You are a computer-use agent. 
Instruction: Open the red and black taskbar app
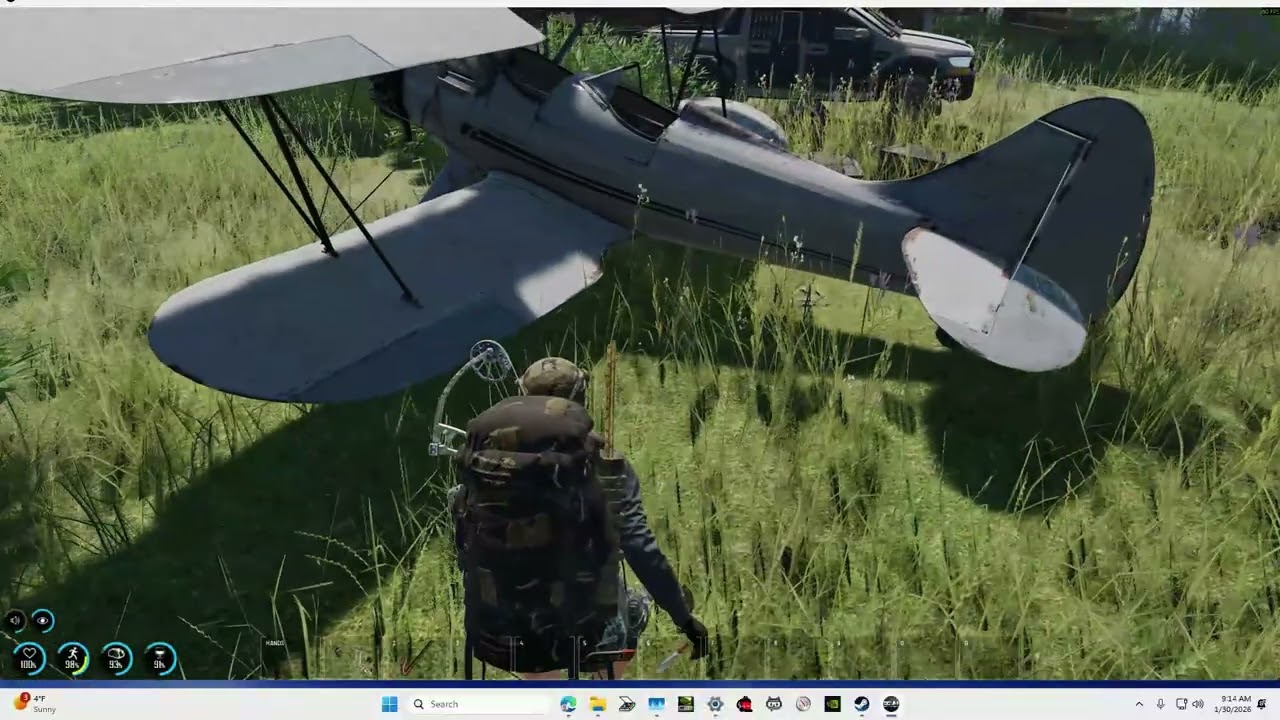pyautogui.click(x=744, y=704)
